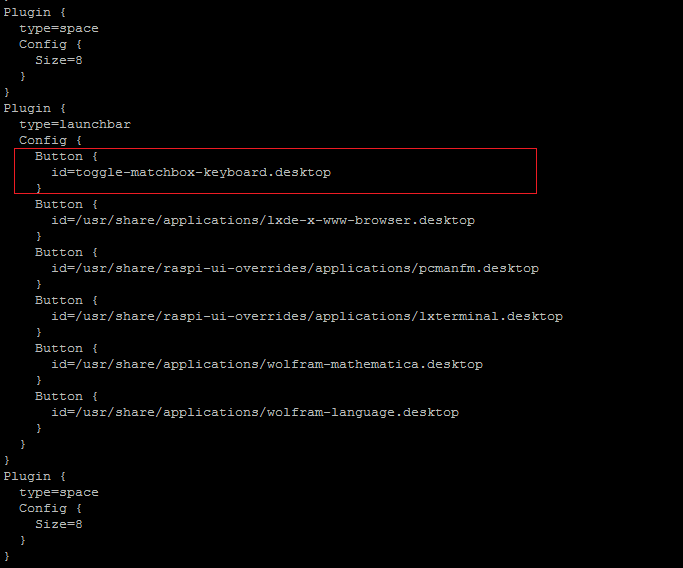This screenshot has width=683, height=568.
Task: Click the toggle-matchbox-keyboard.desktop id line
Action: (x=190, y=172)
